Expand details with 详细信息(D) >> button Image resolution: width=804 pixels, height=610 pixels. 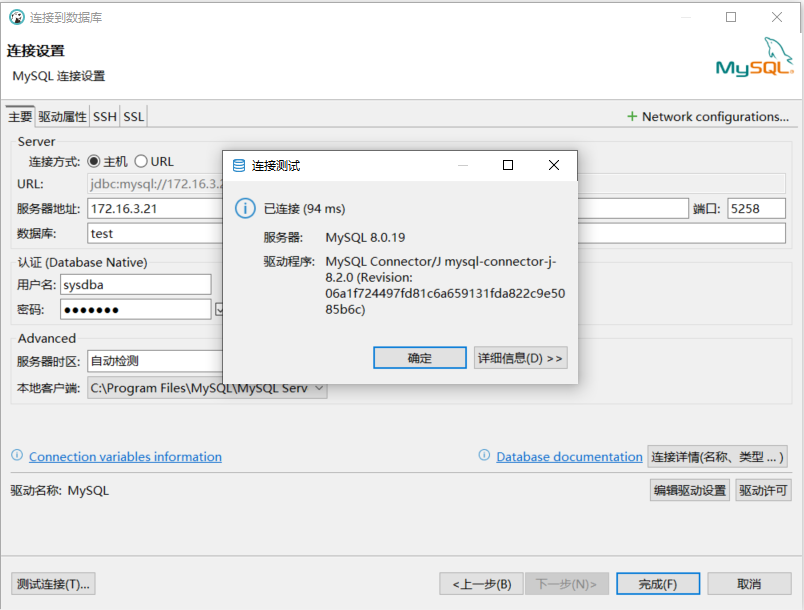click(520, 358)
